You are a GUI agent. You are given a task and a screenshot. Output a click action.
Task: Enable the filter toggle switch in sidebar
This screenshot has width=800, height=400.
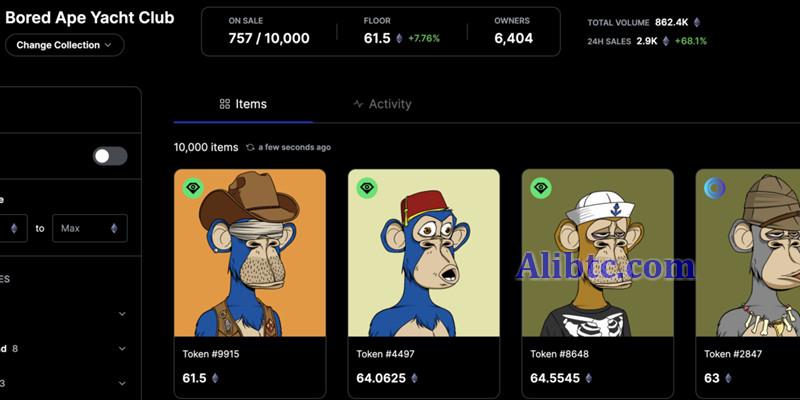coord(110,156)
